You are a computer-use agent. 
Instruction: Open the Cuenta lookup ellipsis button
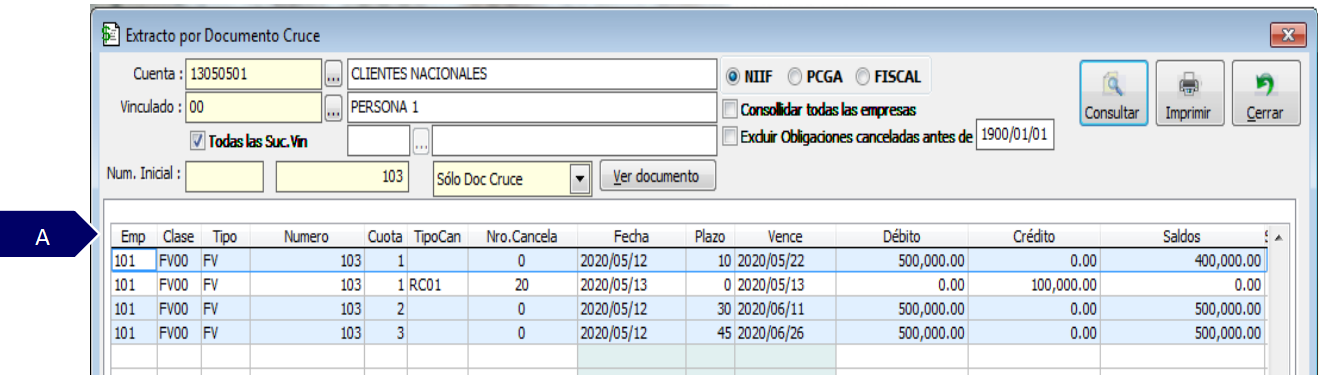[x=333, y=75]
